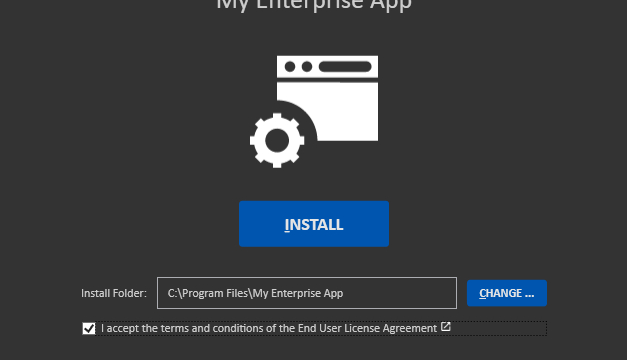Viewport: 627px width, 360px height.
Task: Click the pill-shaped bar in the logo window
Action: click(345, 67)
